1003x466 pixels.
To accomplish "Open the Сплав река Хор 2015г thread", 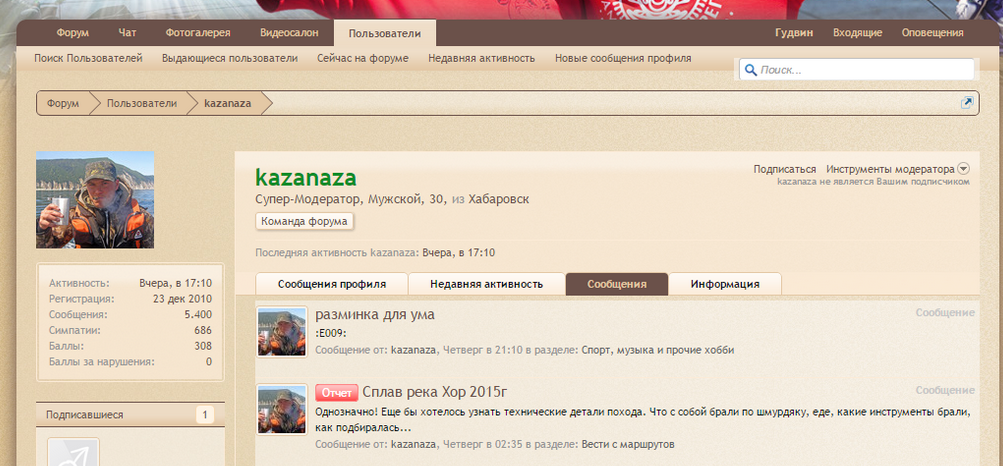I will point(434,392).
